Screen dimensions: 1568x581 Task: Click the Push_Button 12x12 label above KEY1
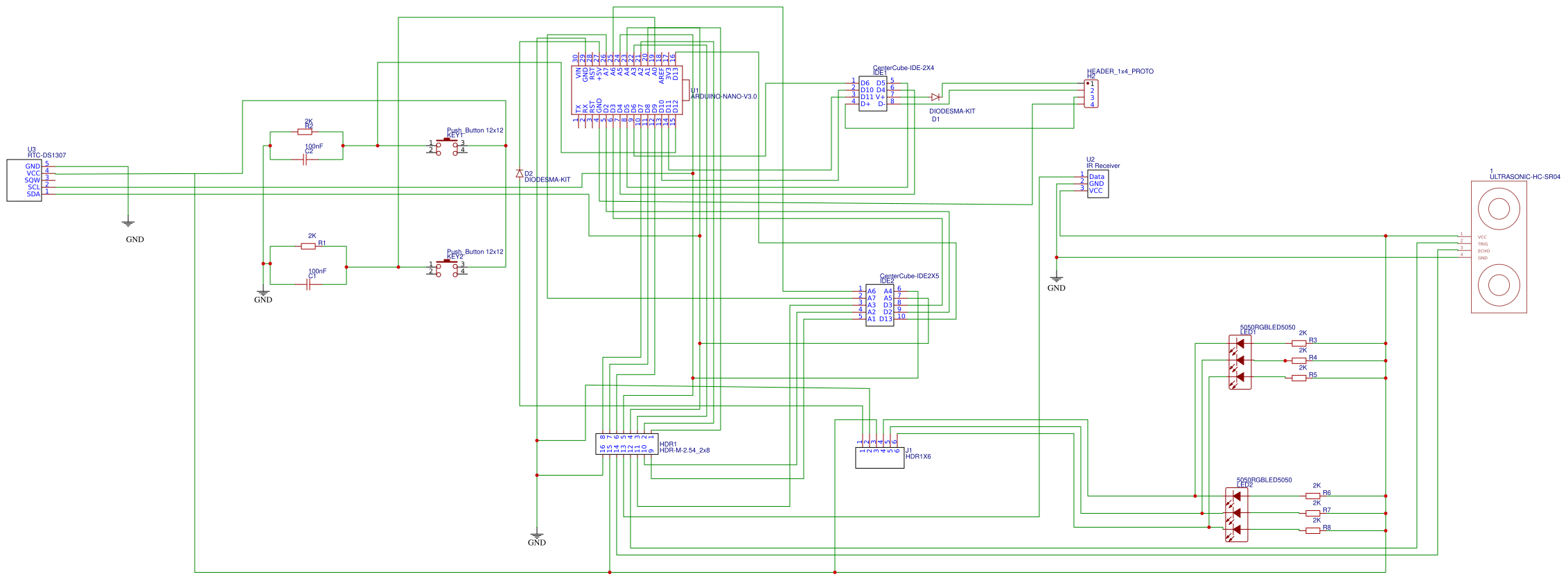475,130
